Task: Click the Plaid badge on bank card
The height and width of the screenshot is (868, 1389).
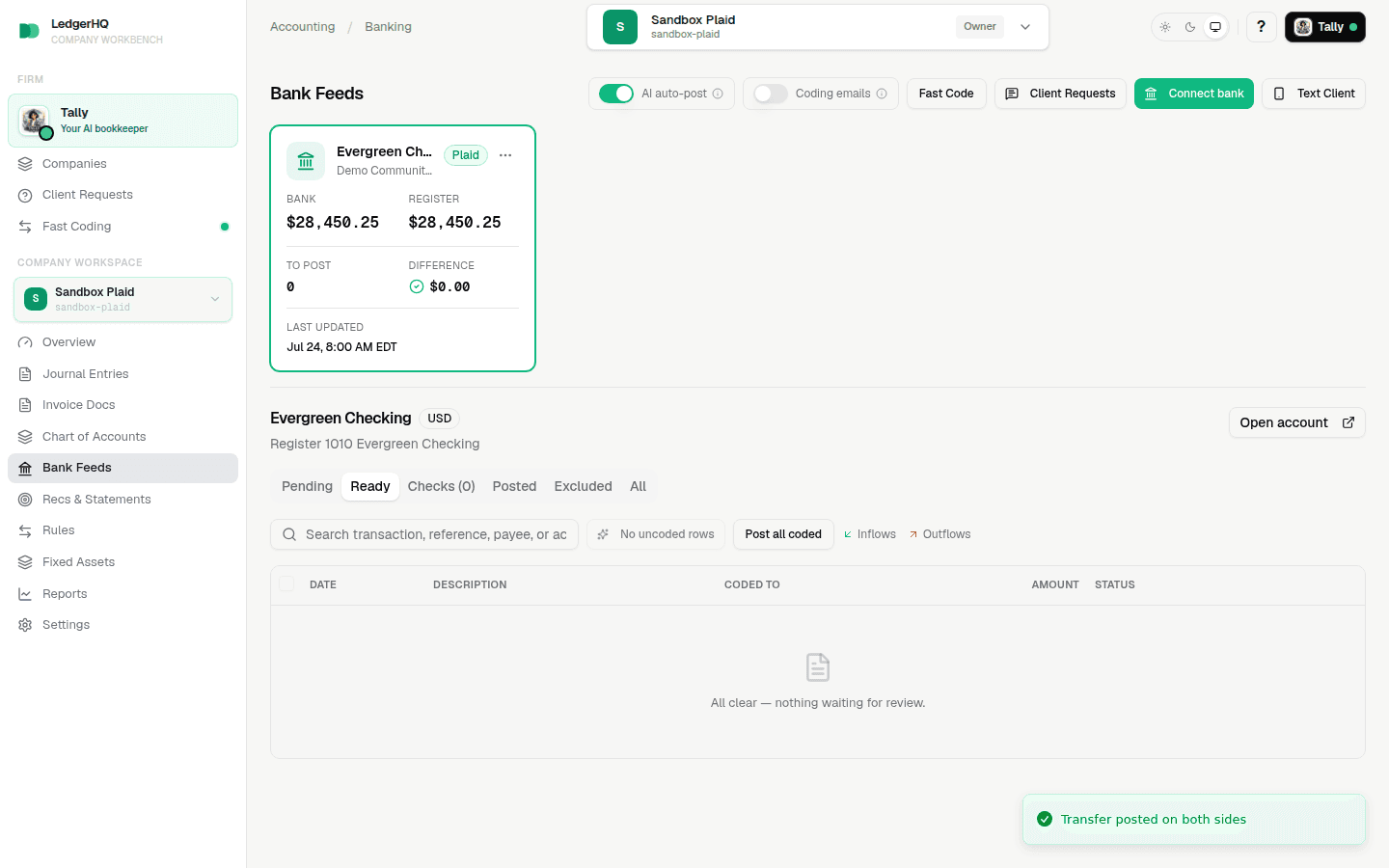Action: (x=466, y=155)
